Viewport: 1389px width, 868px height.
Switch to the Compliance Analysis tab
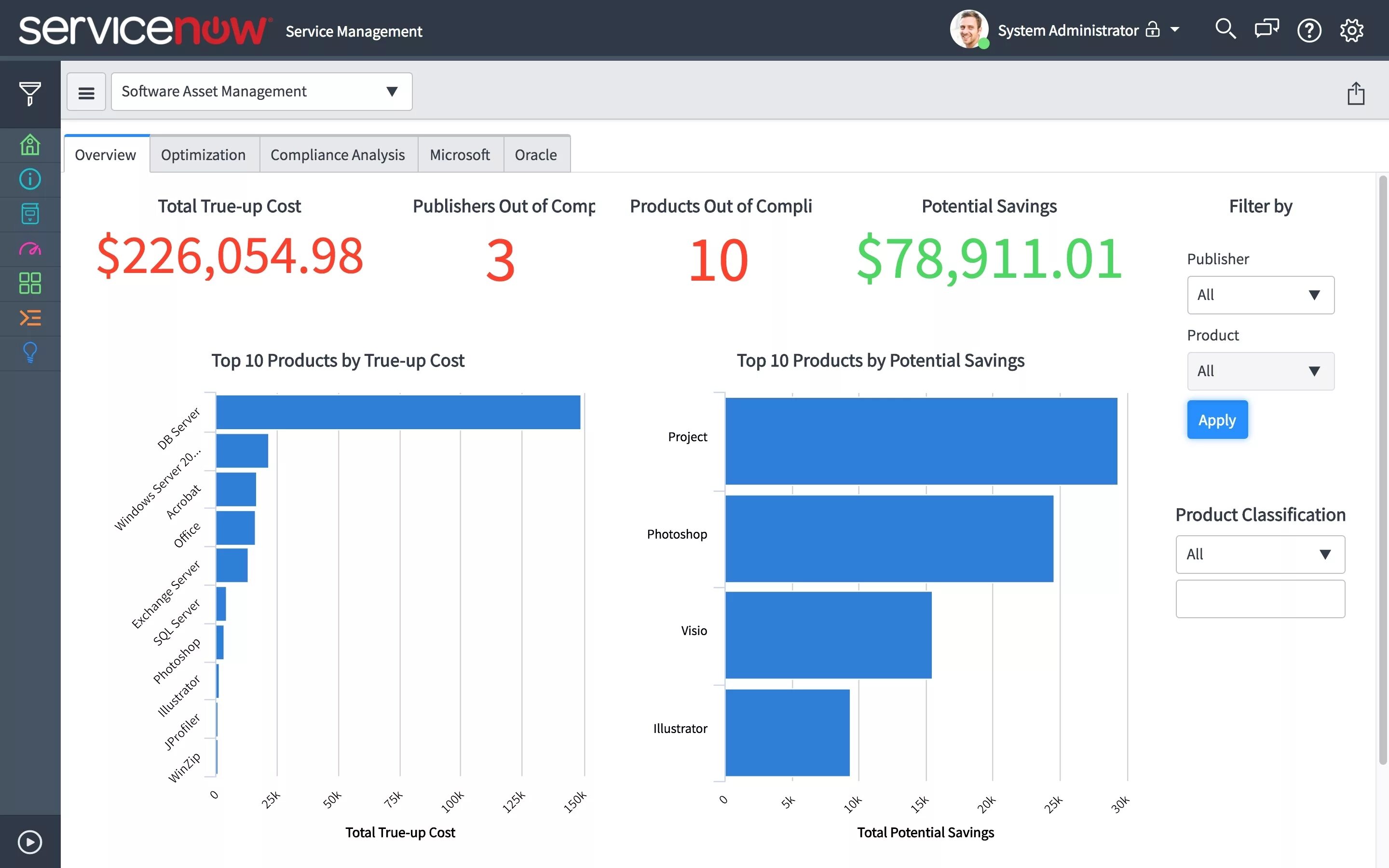click(x=338, y=155)
